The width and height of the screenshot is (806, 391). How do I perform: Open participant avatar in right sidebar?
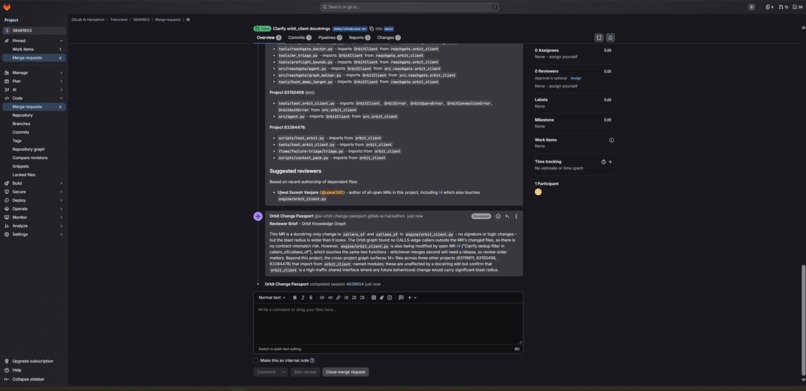(x=538, y=192)
